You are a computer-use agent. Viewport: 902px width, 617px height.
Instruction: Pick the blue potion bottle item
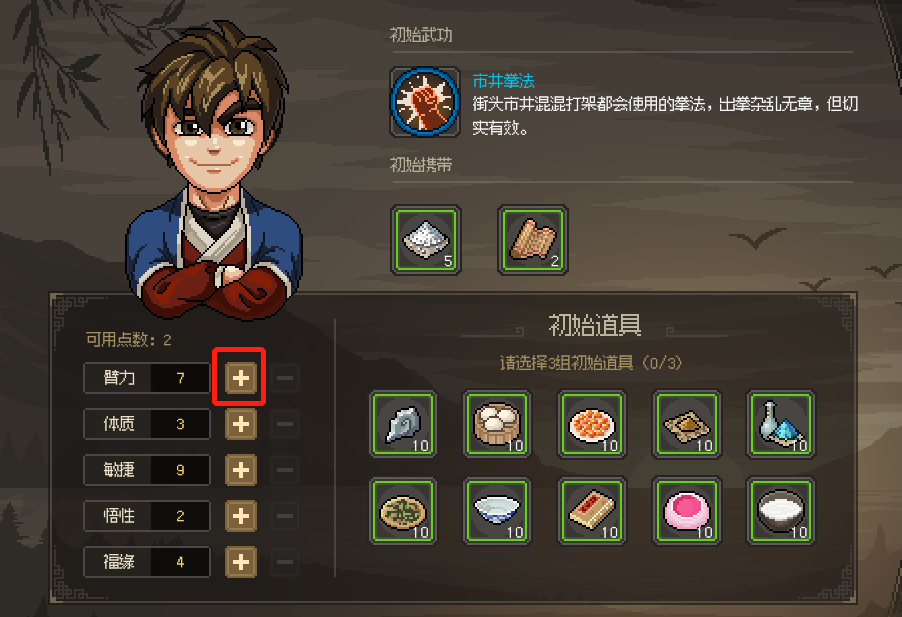781,424
